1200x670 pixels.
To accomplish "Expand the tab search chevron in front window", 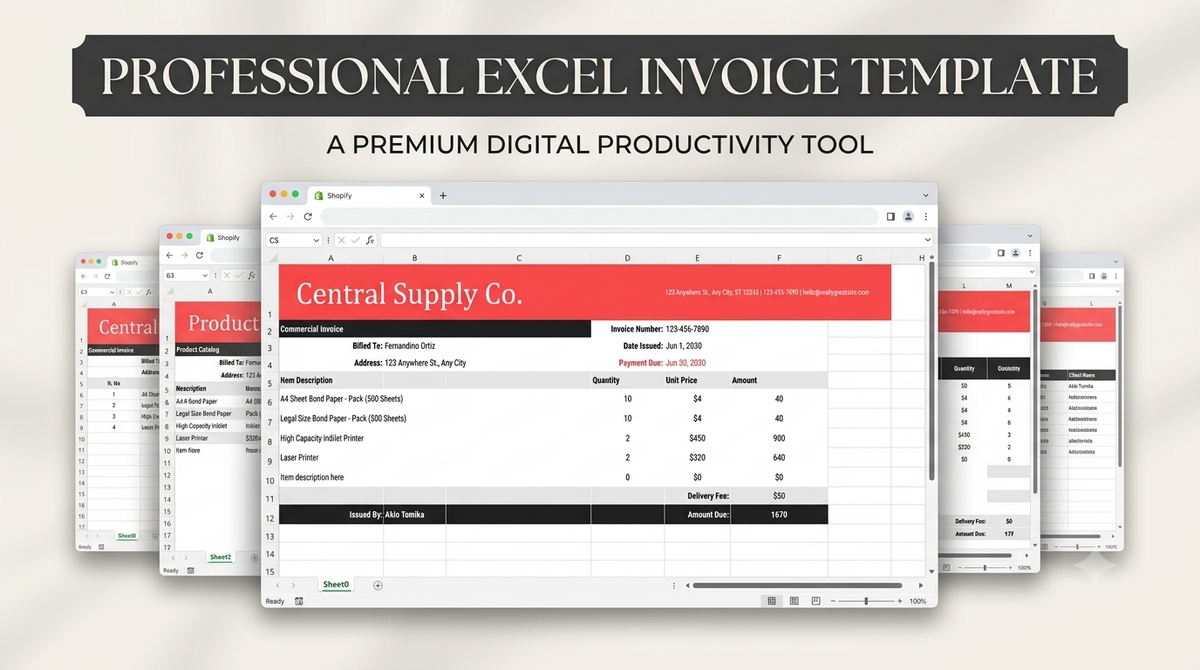I will [x=924, y=195].
